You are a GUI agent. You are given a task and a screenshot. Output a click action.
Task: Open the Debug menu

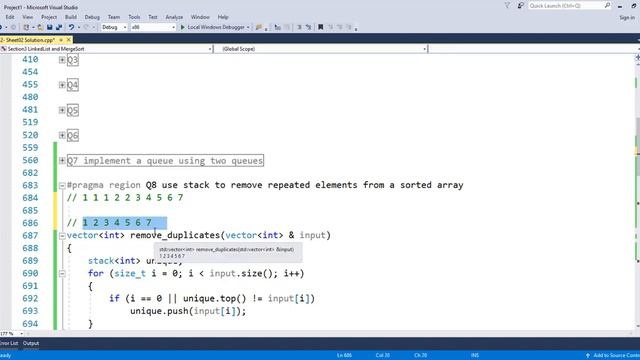click(92, 17)
